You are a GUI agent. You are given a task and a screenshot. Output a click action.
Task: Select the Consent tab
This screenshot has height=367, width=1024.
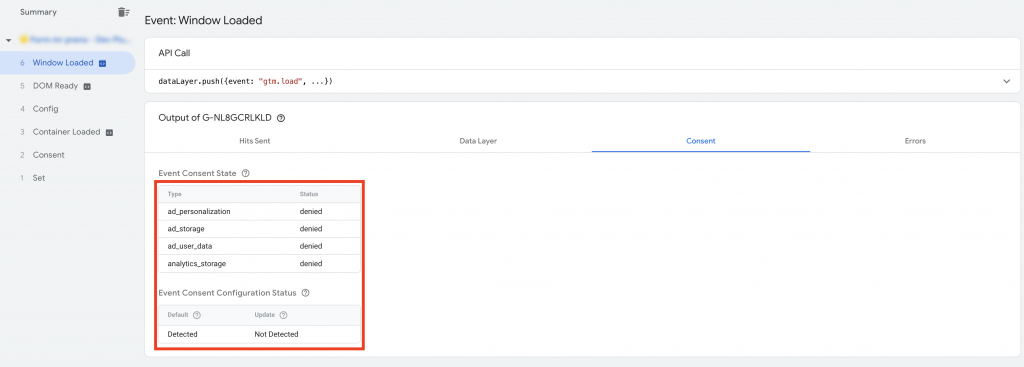[x=701, y=141]
